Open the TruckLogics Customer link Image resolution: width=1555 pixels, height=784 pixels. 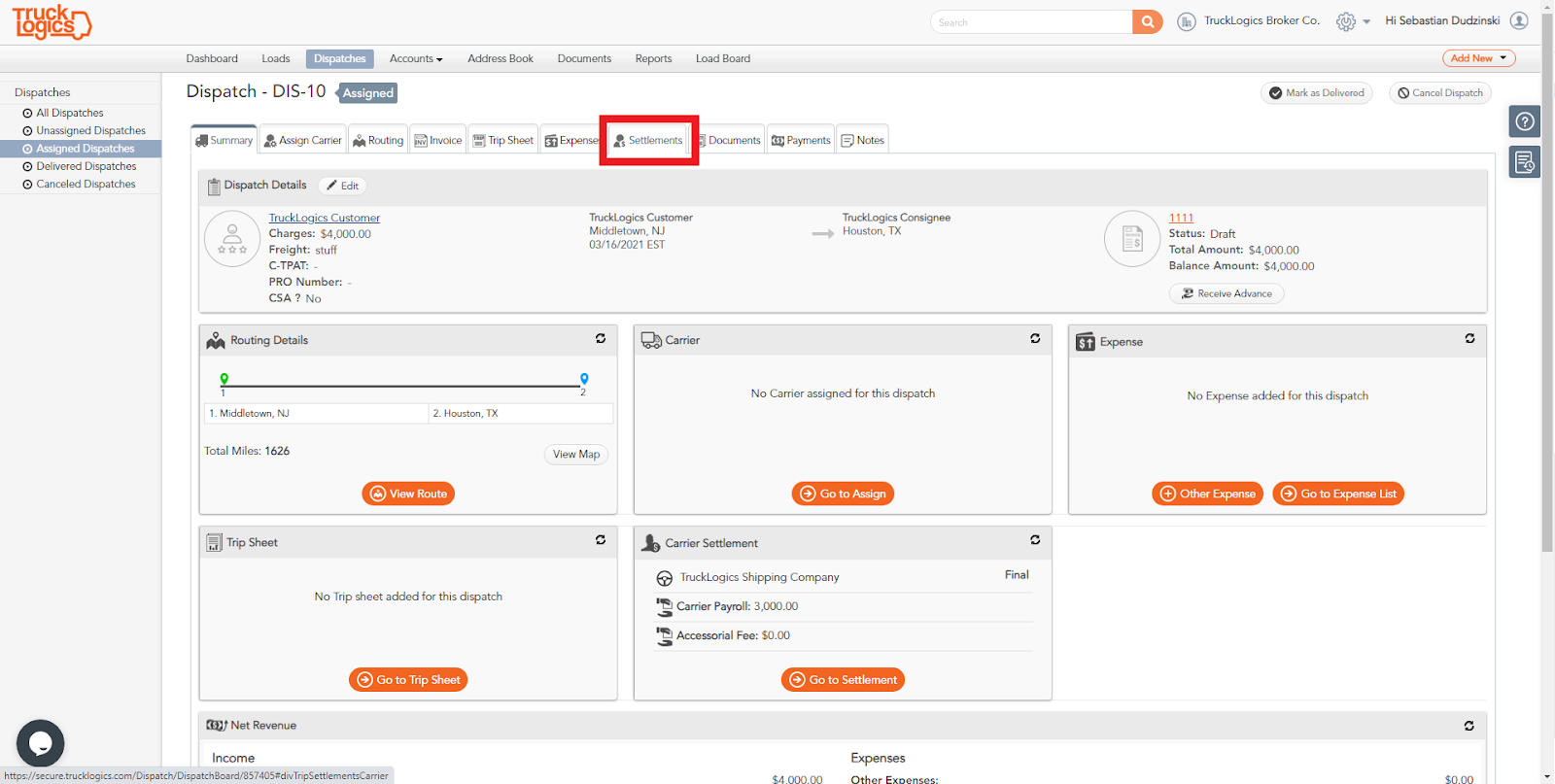tap(325, 218)
